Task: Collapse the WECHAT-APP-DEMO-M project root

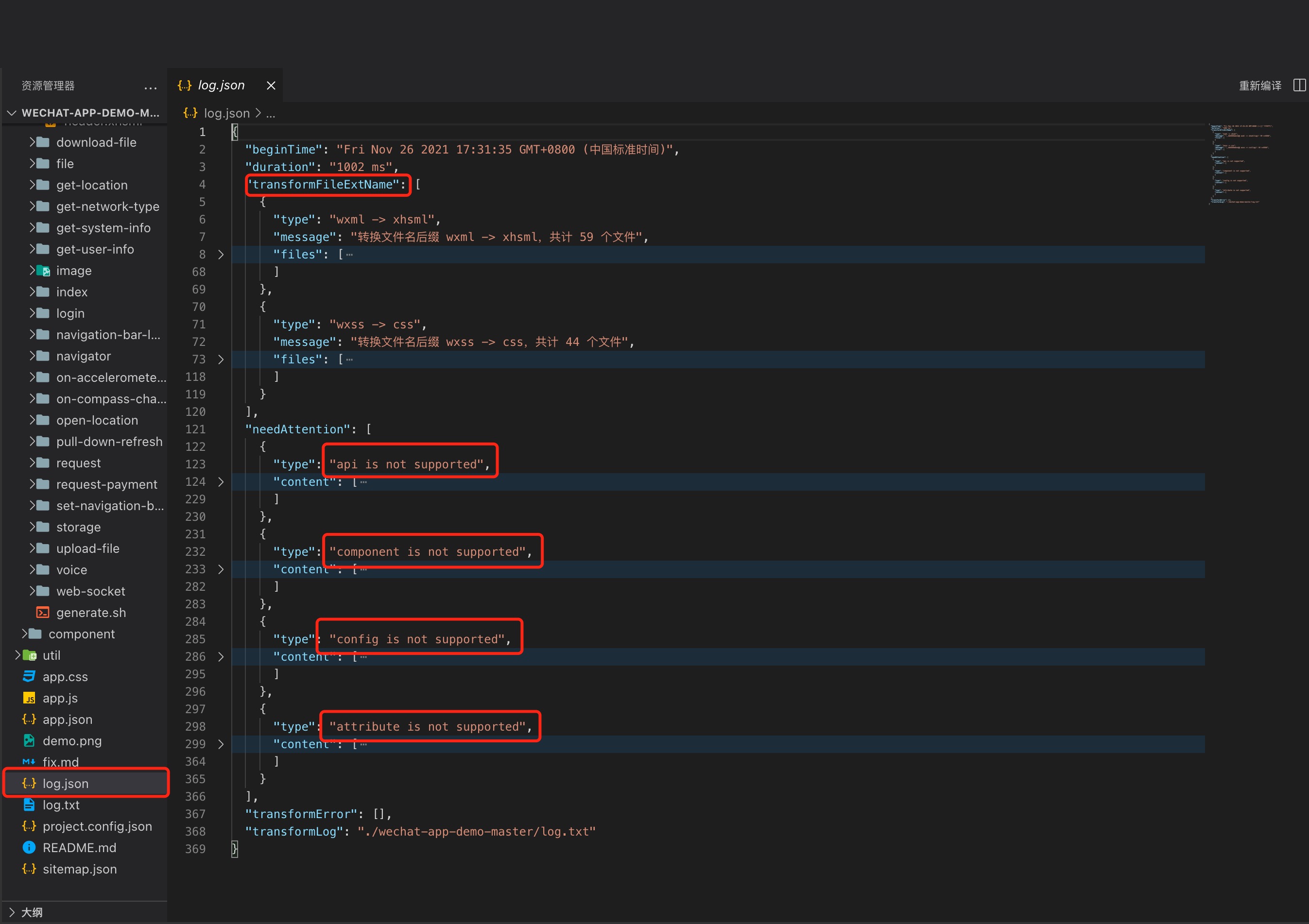Action: coord(11,113)
